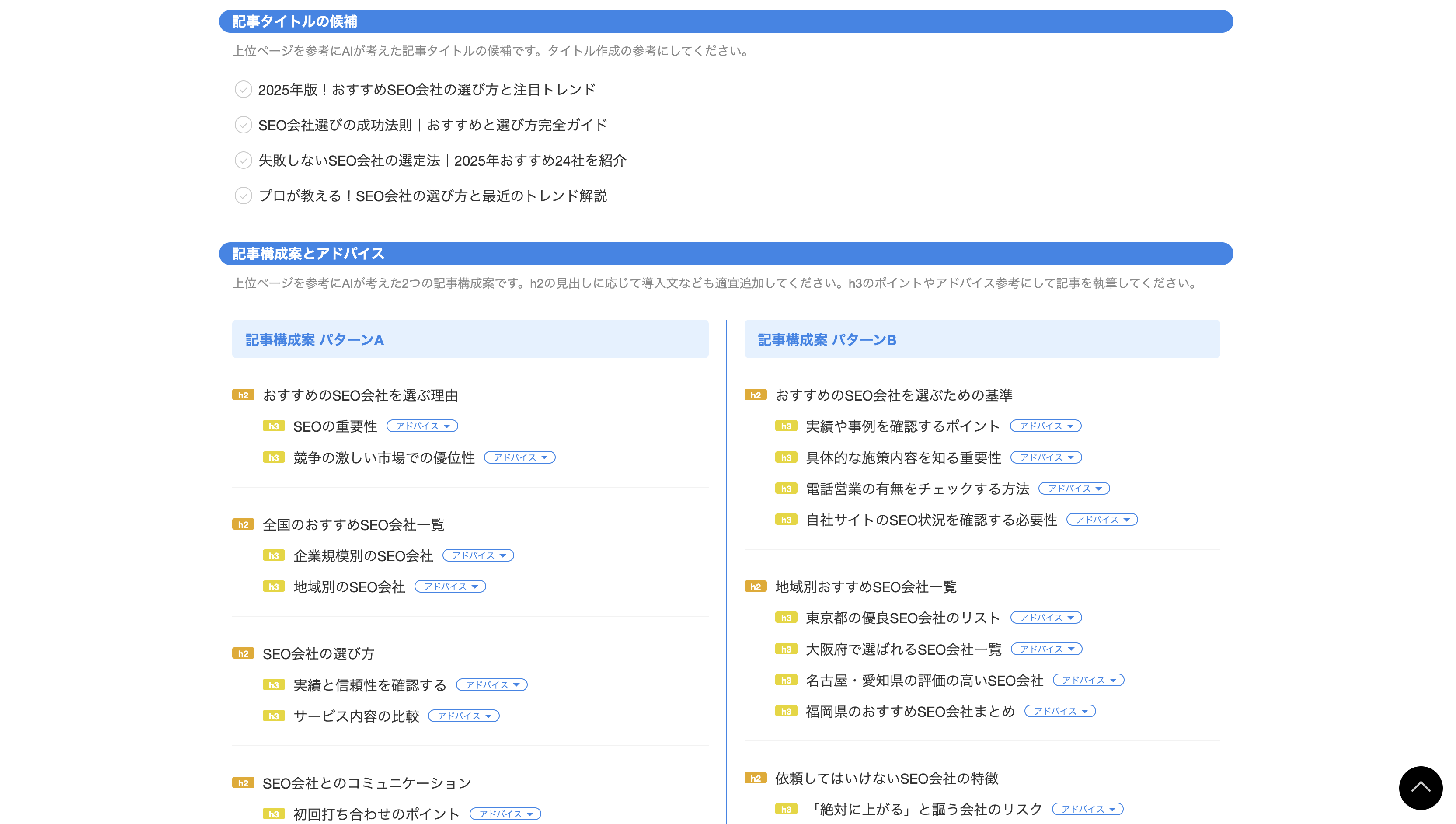Expand advice for '名古屋・愛知県の評価の高いSEO会社'
Viewport: 1456px width, 824px height.
1088,680
